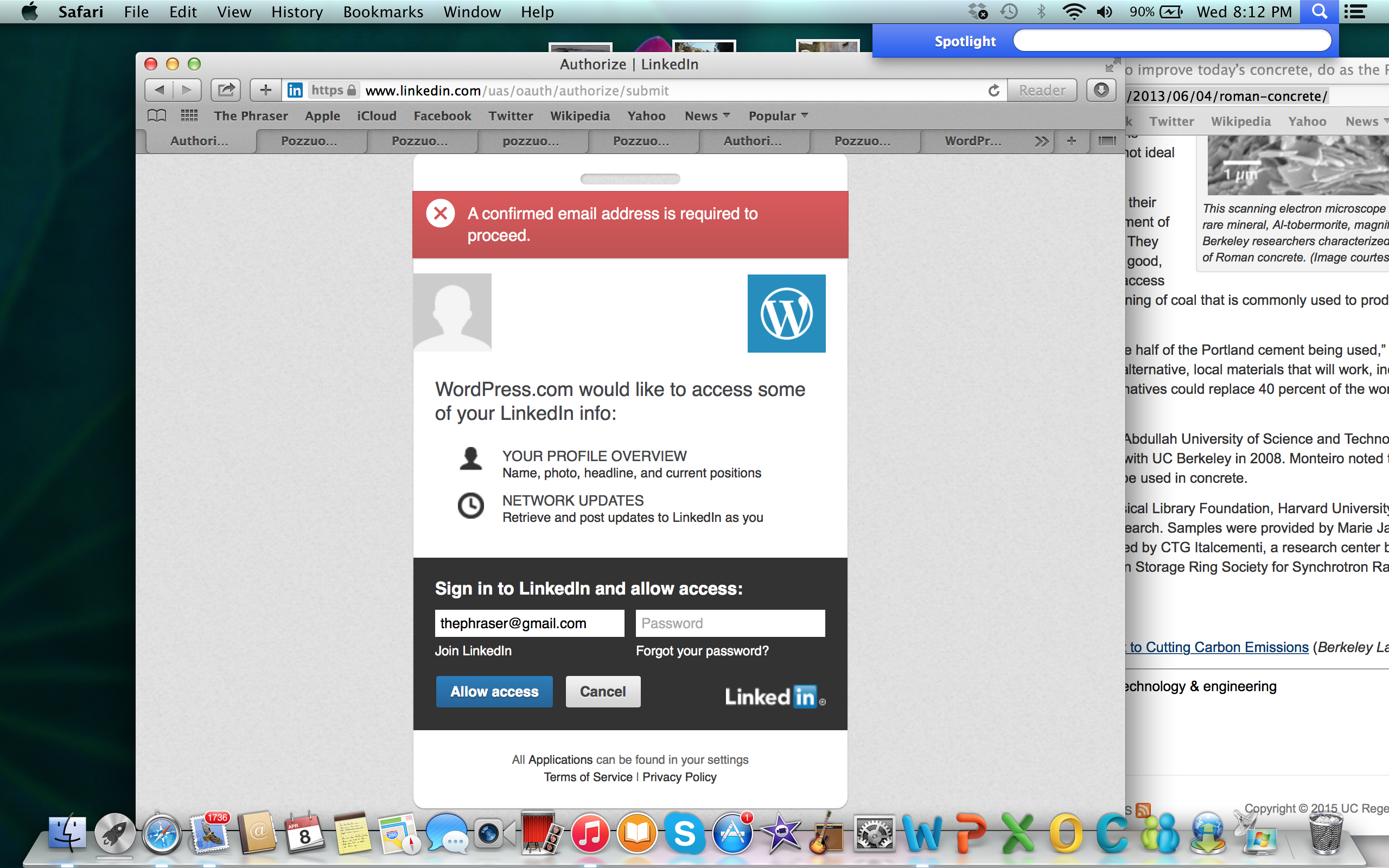Switch to the WordPr... tab
1389x868 pixels.
click(972, 141)
